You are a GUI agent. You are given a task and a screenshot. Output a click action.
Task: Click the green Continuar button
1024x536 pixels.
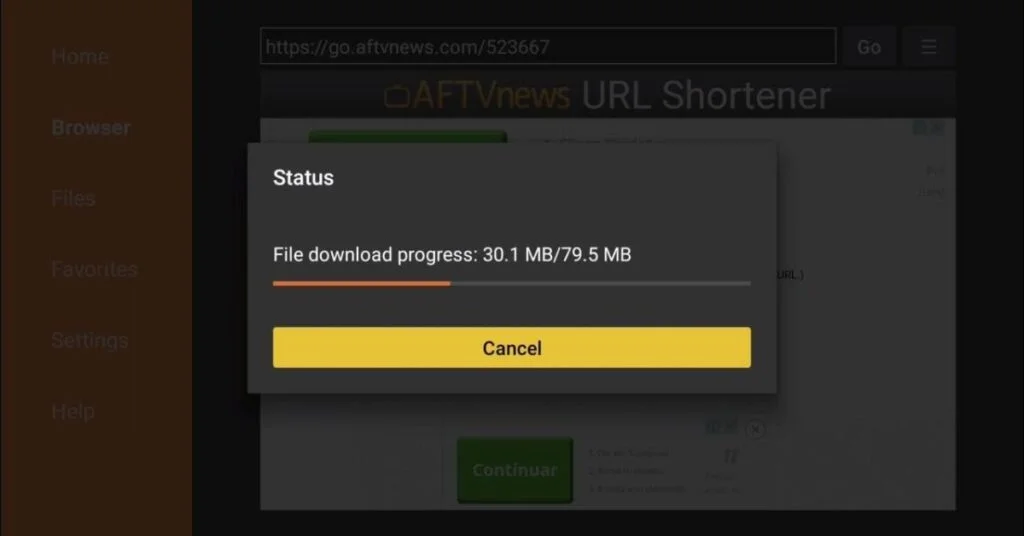click(515, 470)
